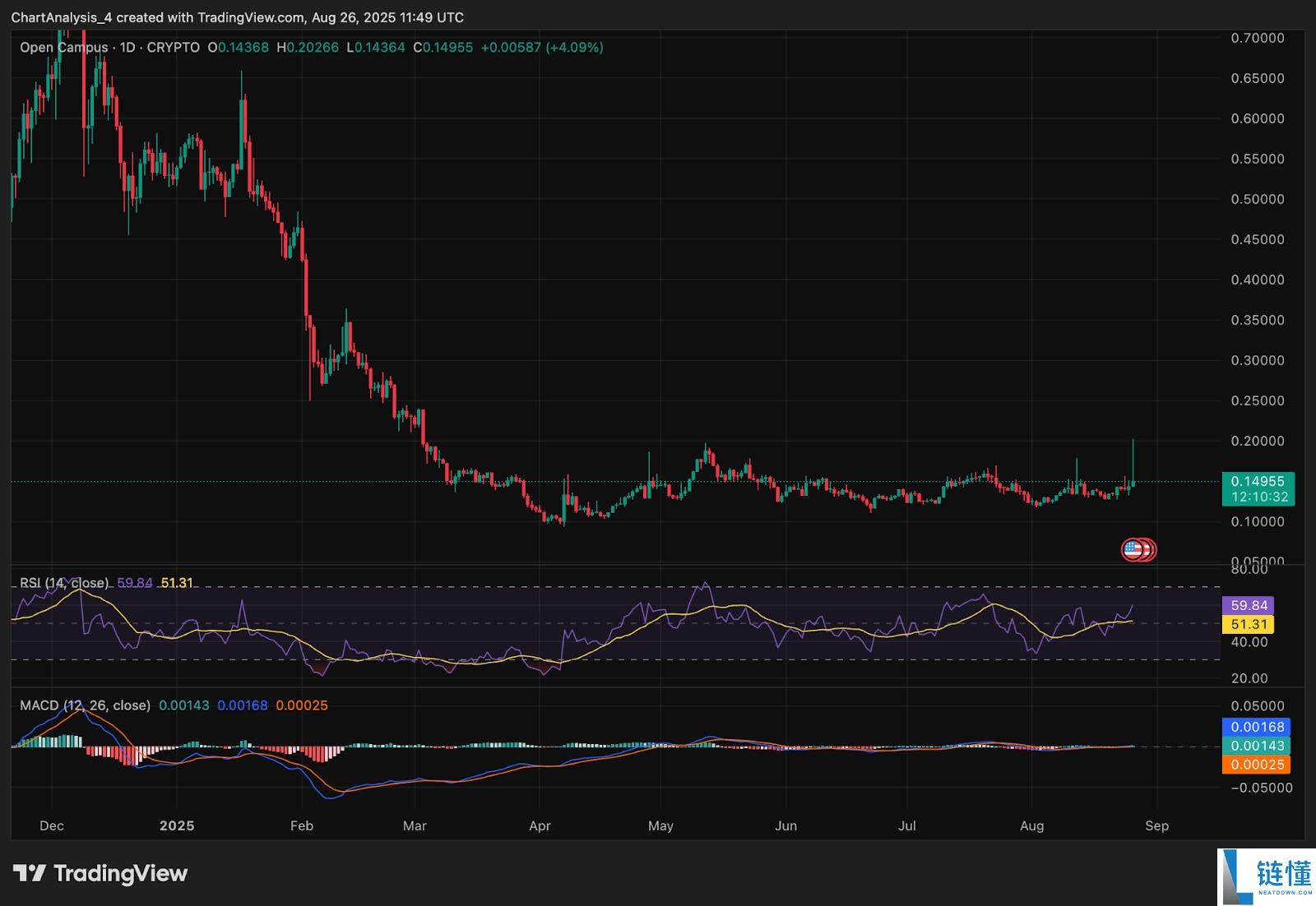
Task: Select the MACD (12, 26, close) legend
Action: coord(85,705)
